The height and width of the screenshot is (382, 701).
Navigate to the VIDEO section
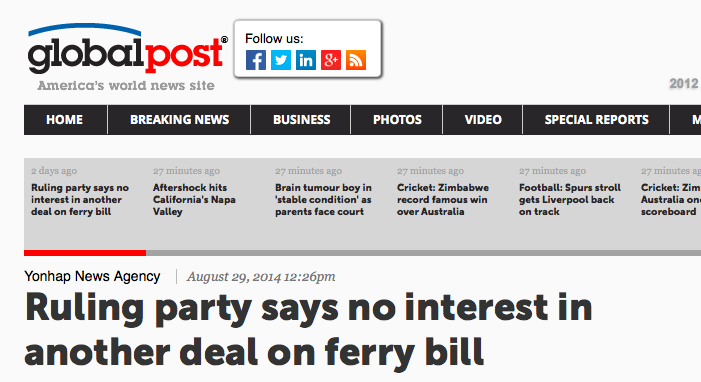[483, 120]
